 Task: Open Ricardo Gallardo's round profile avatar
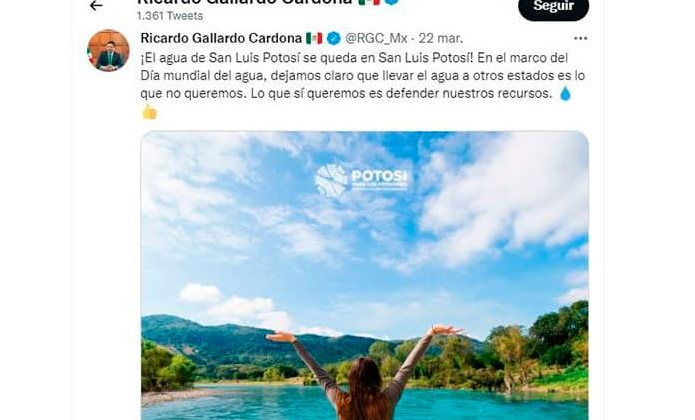pyautogui.click(x=109, y=51)
